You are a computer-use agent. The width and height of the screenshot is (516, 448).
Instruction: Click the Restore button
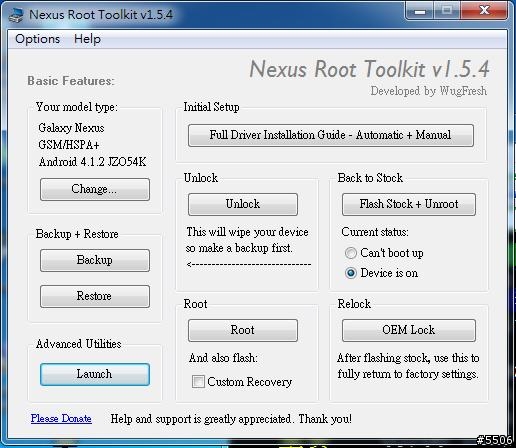[x=95, y=296]
